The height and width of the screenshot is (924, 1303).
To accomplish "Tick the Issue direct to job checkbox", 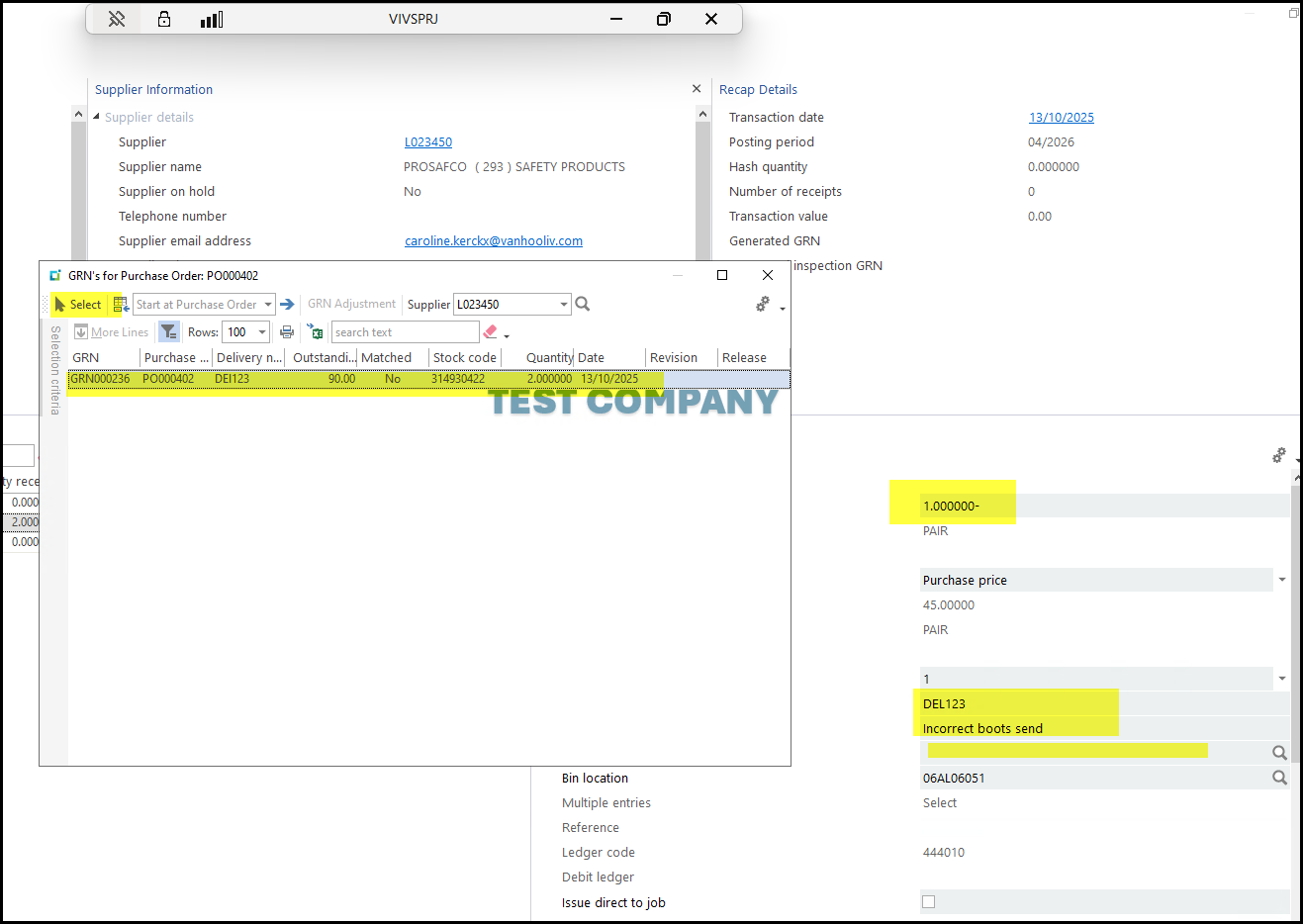I will click(x=928, y=901).
